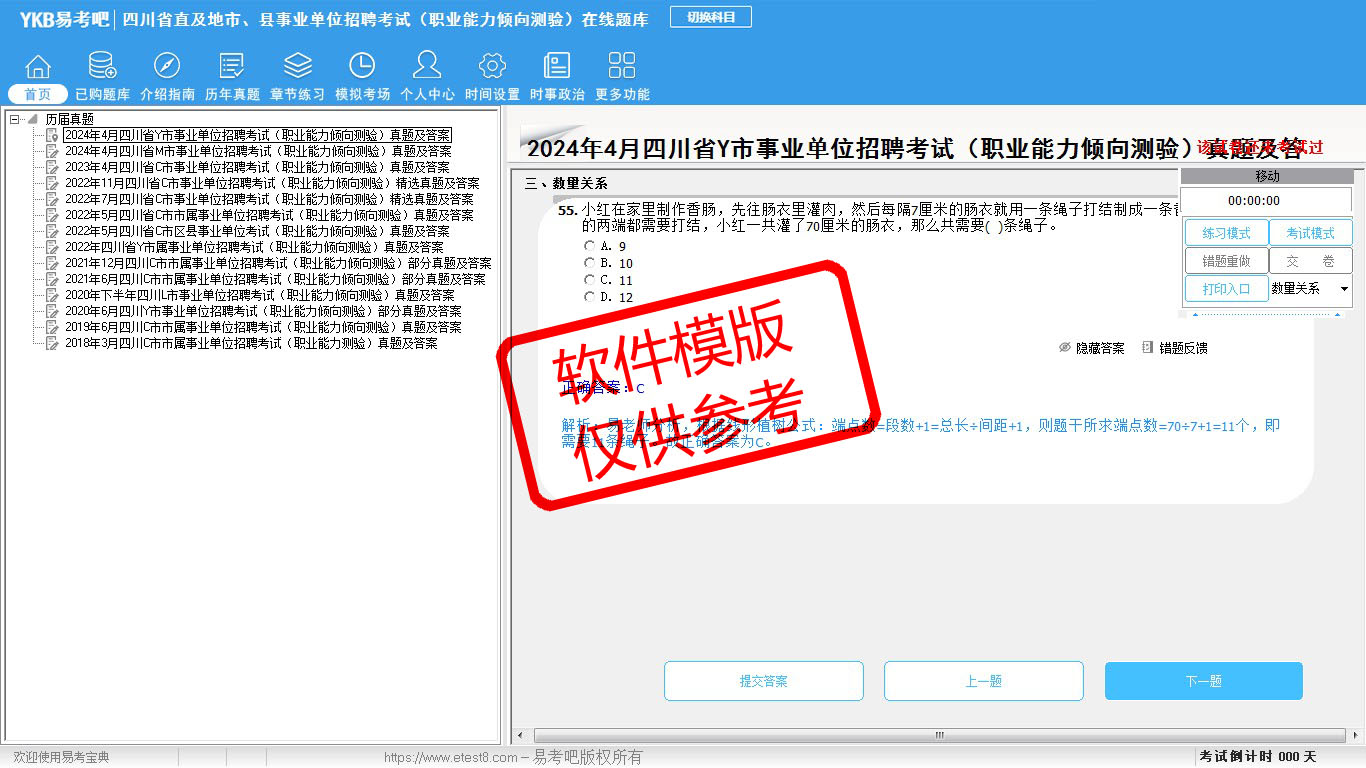Open the 介绍指南 compass icon
The height and width of the screenshot is (768, 1366).
coord(167,68)
